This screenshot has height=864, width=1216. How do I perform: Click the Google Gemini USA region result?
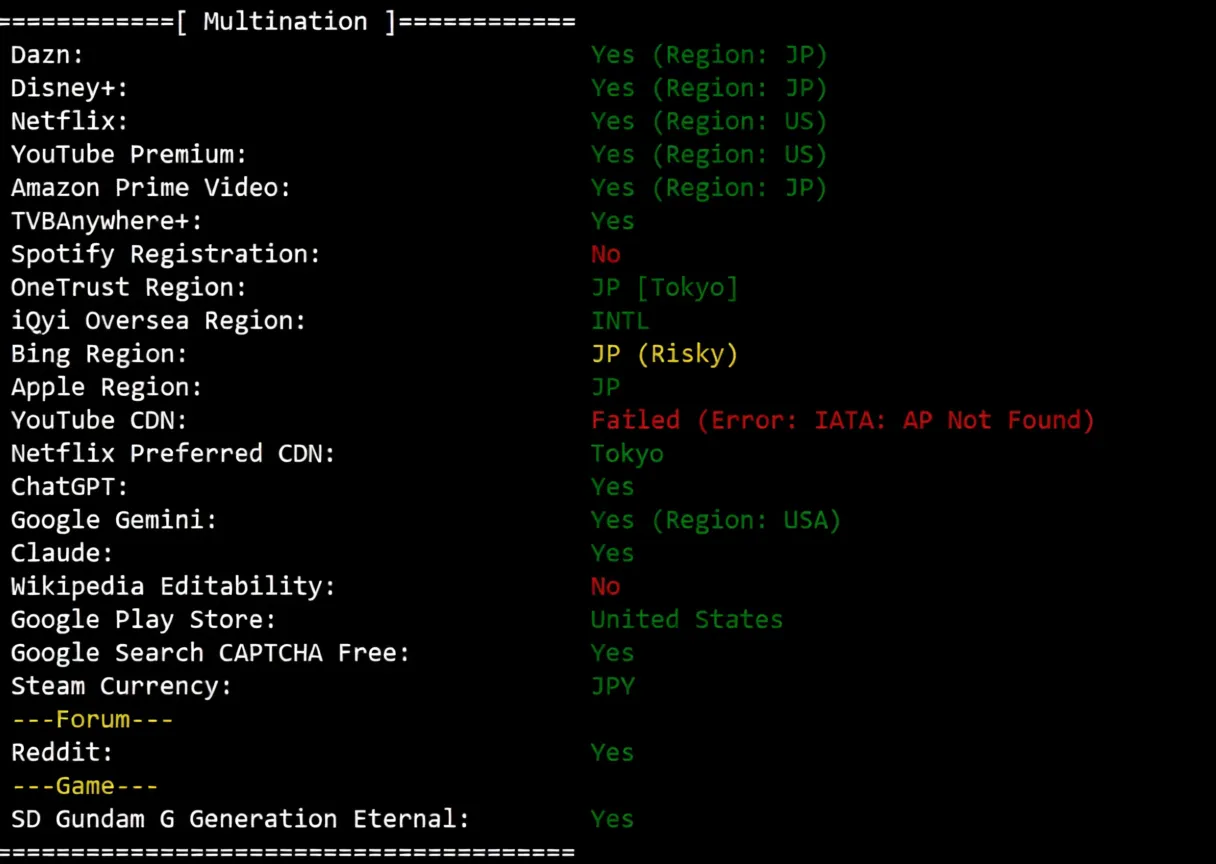(716, 520)
